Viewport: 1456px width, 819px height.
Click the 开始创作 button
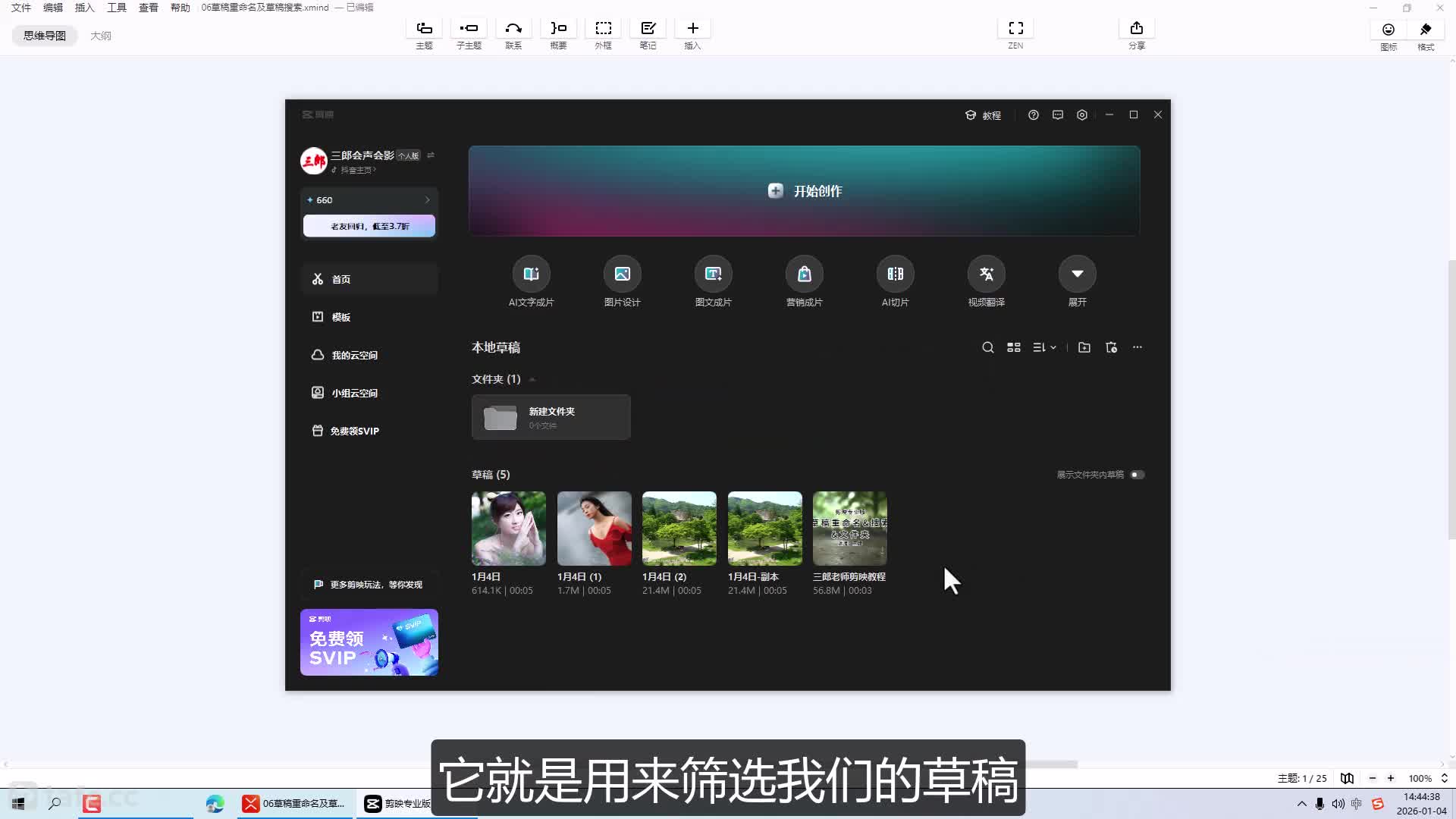pos(804,191)
